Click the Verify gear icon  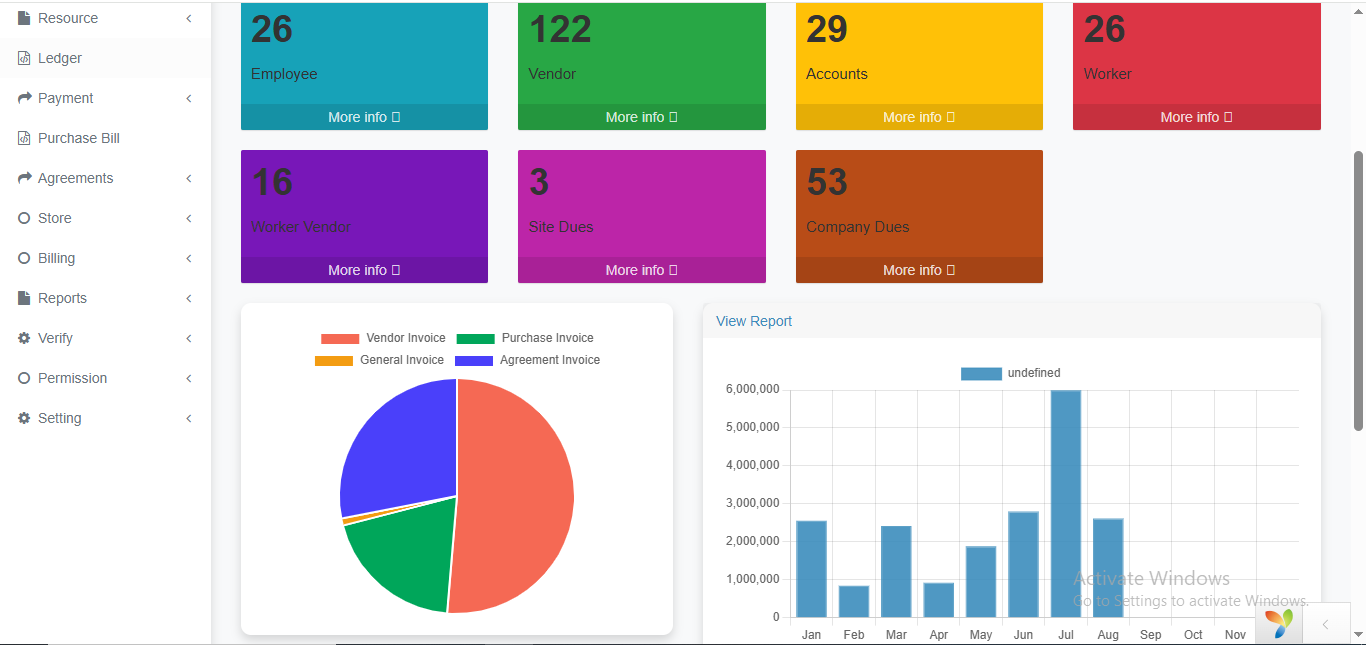25,338
